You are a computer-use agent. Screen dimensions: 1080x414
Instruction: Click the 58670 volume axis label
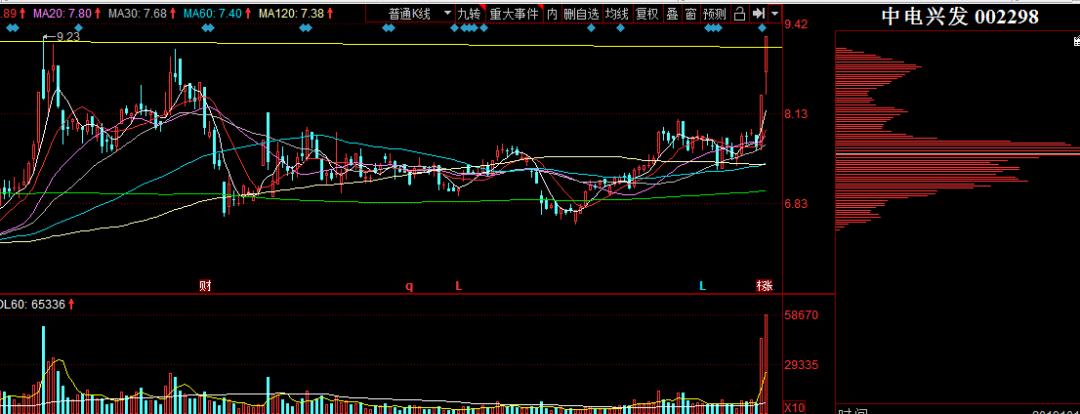[801, 315]
